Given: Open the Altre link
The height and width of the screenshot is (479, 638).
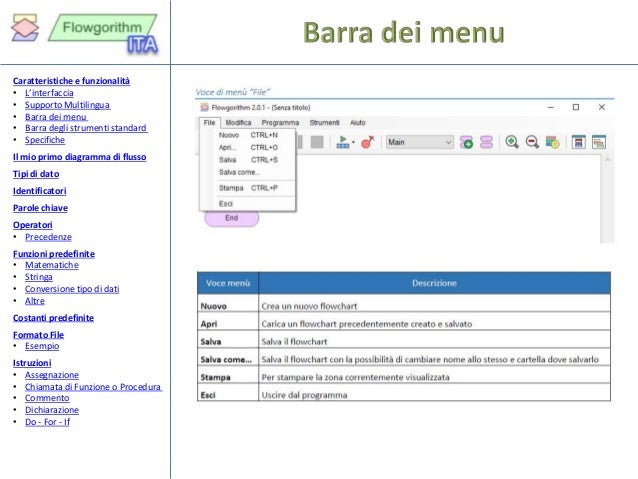Looking at the screenshot, I should click(35, 301).
